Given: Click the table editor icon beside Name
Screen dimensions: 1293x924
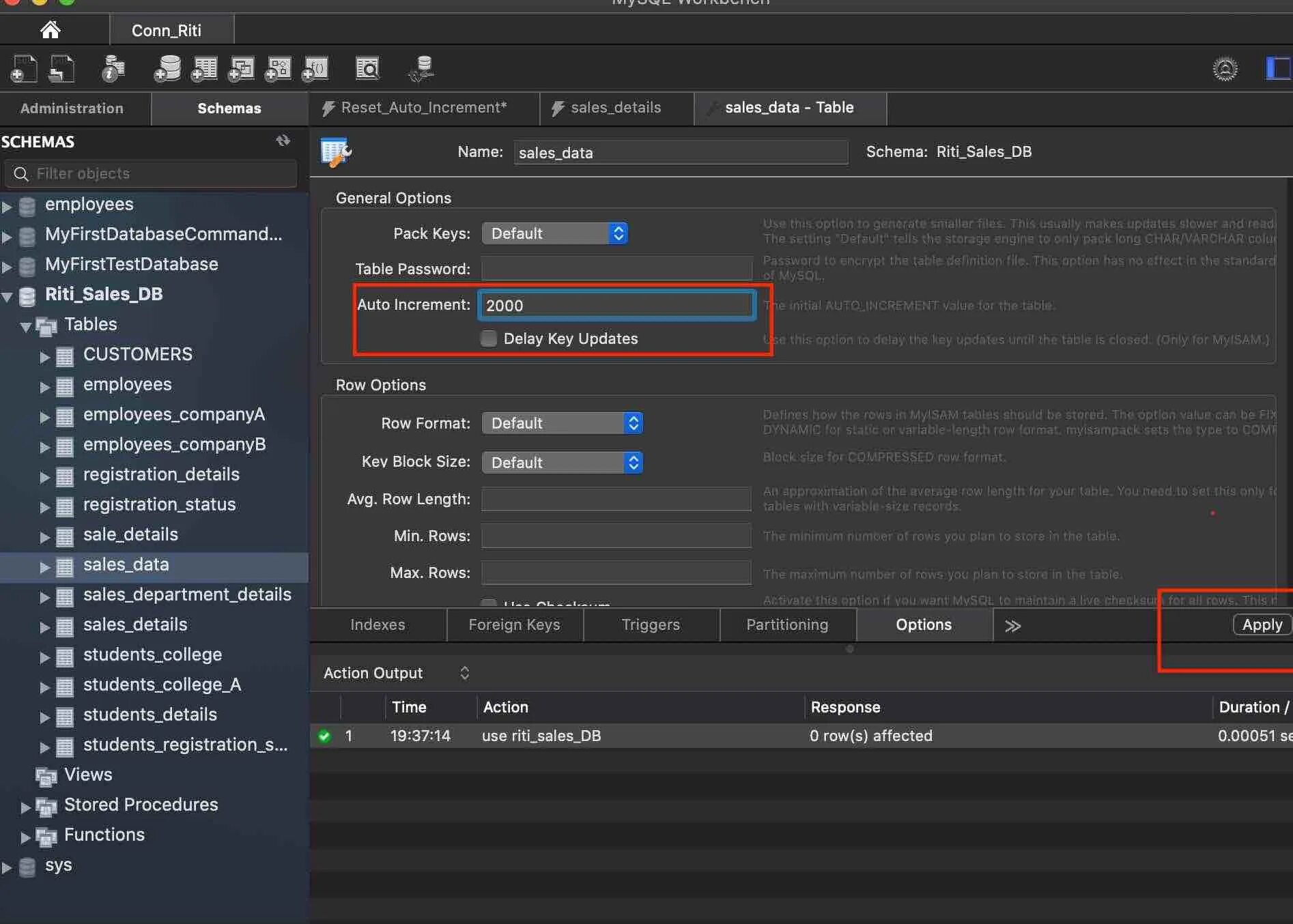Looking at the screenshot, I should [x=336, y=152].
